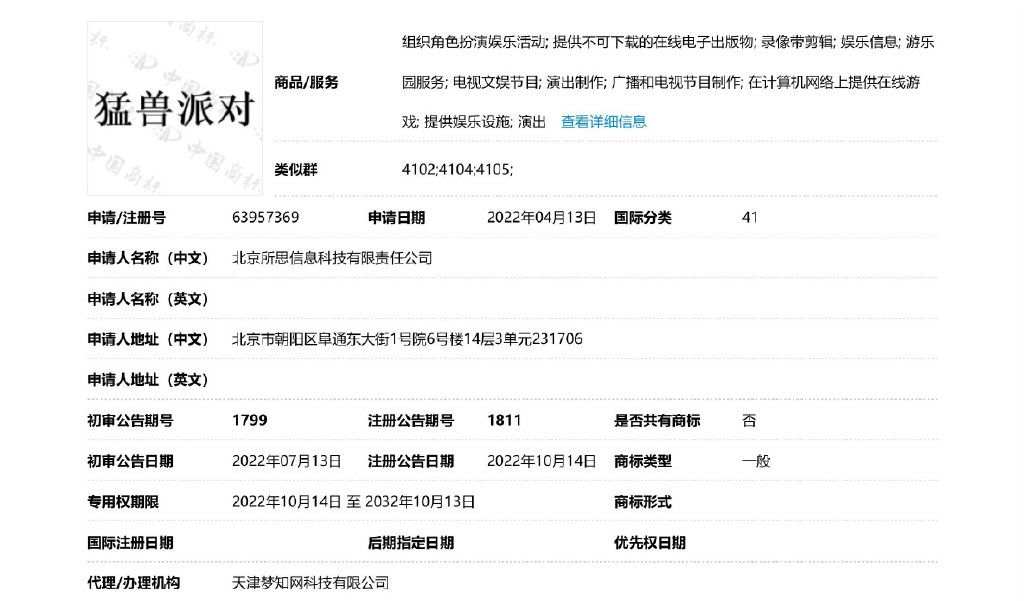Click application date 2022年04月13日
This screenshot has height=601, width=1024.
[x=541, y=218]
